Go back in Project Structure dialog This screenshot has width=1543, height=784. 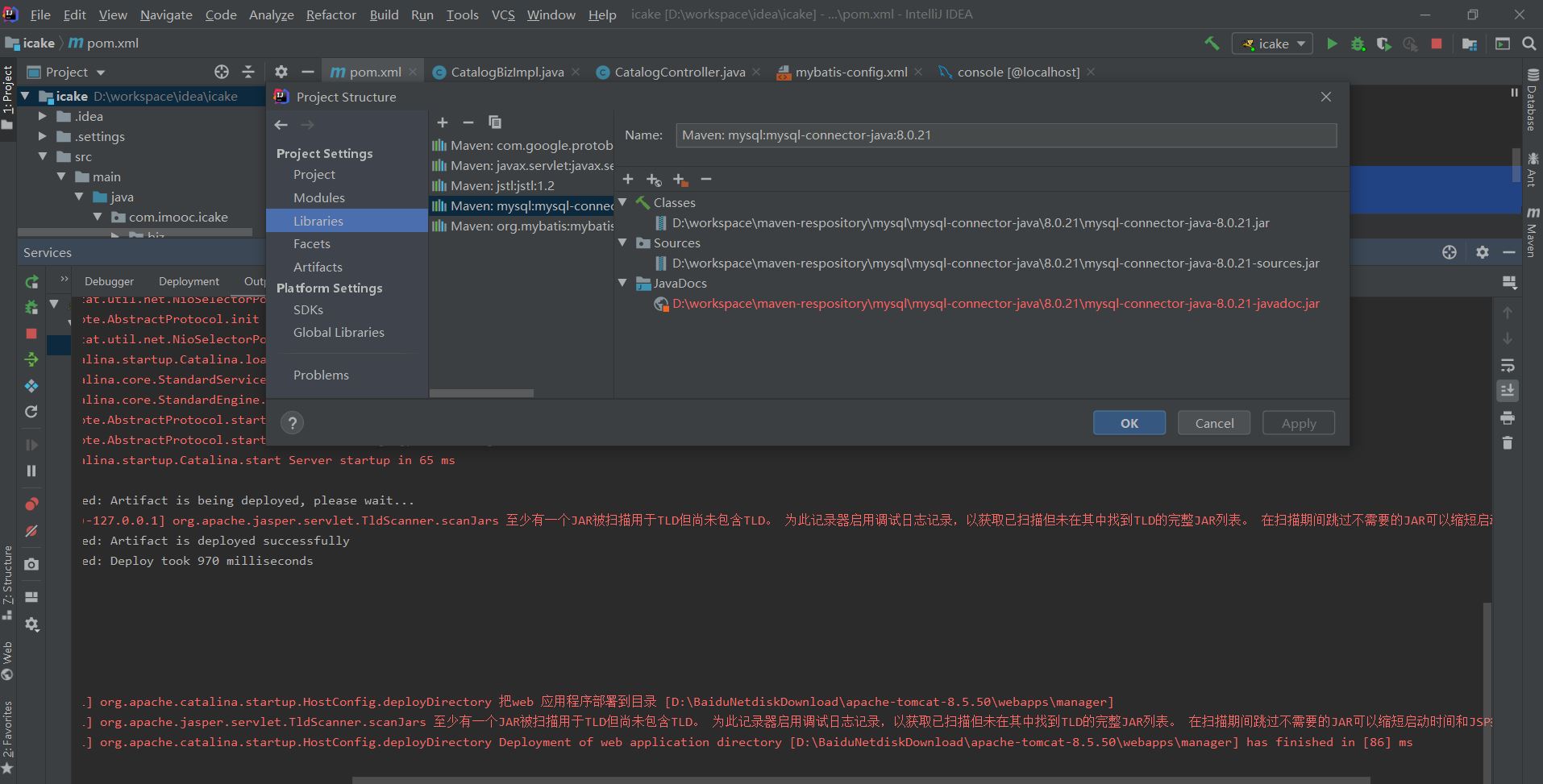[x=281, y=125]
